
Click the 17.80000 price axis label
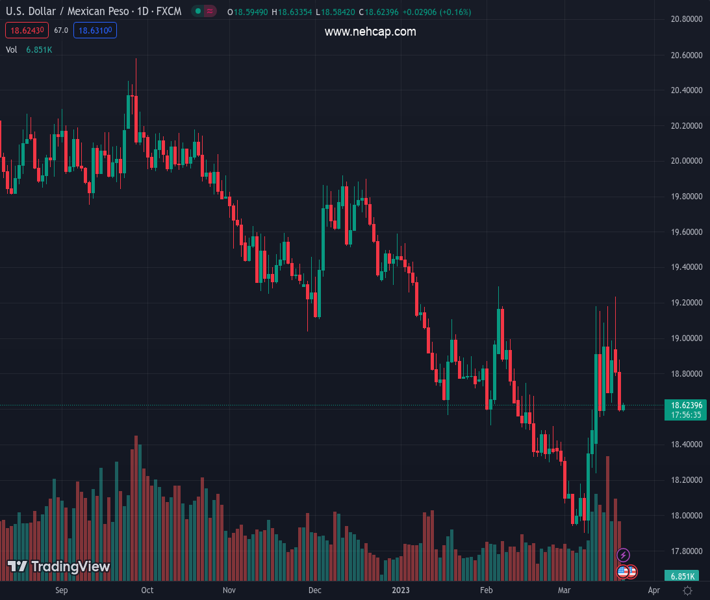[686, 551]
